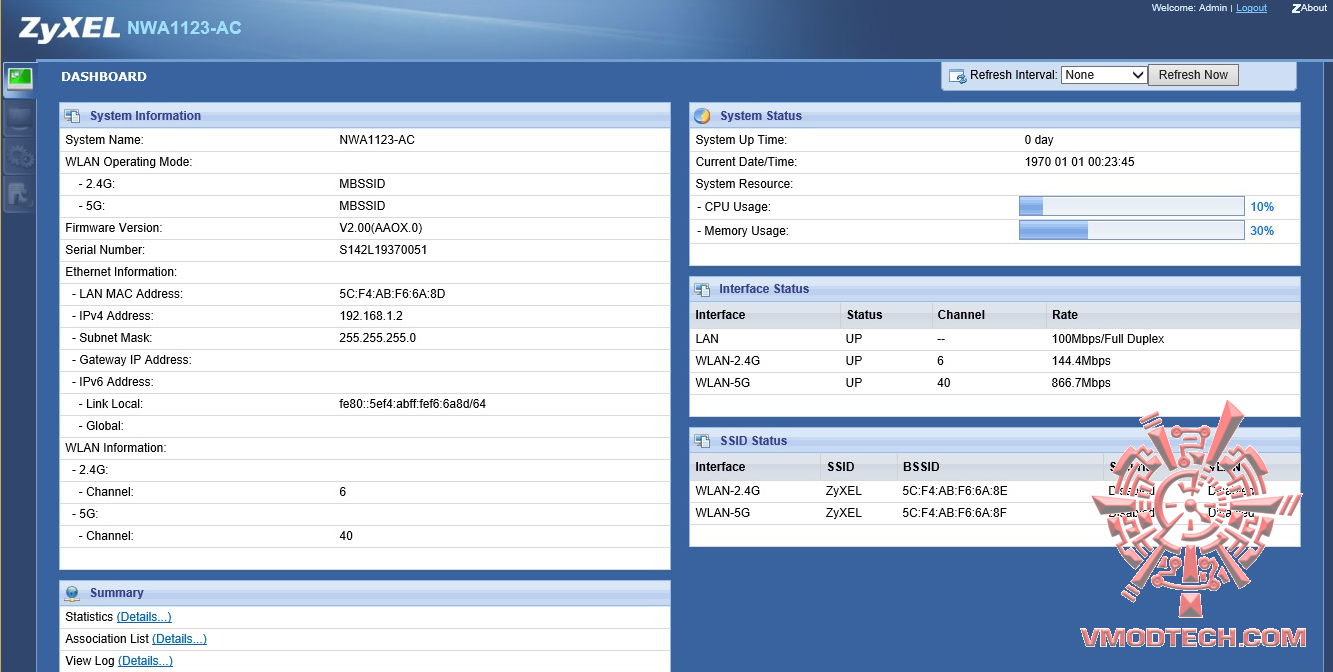Open the Monitor sidebar icon
Image resolution: width=1333 pixels, height=672 pixels.
click(19, 118)
